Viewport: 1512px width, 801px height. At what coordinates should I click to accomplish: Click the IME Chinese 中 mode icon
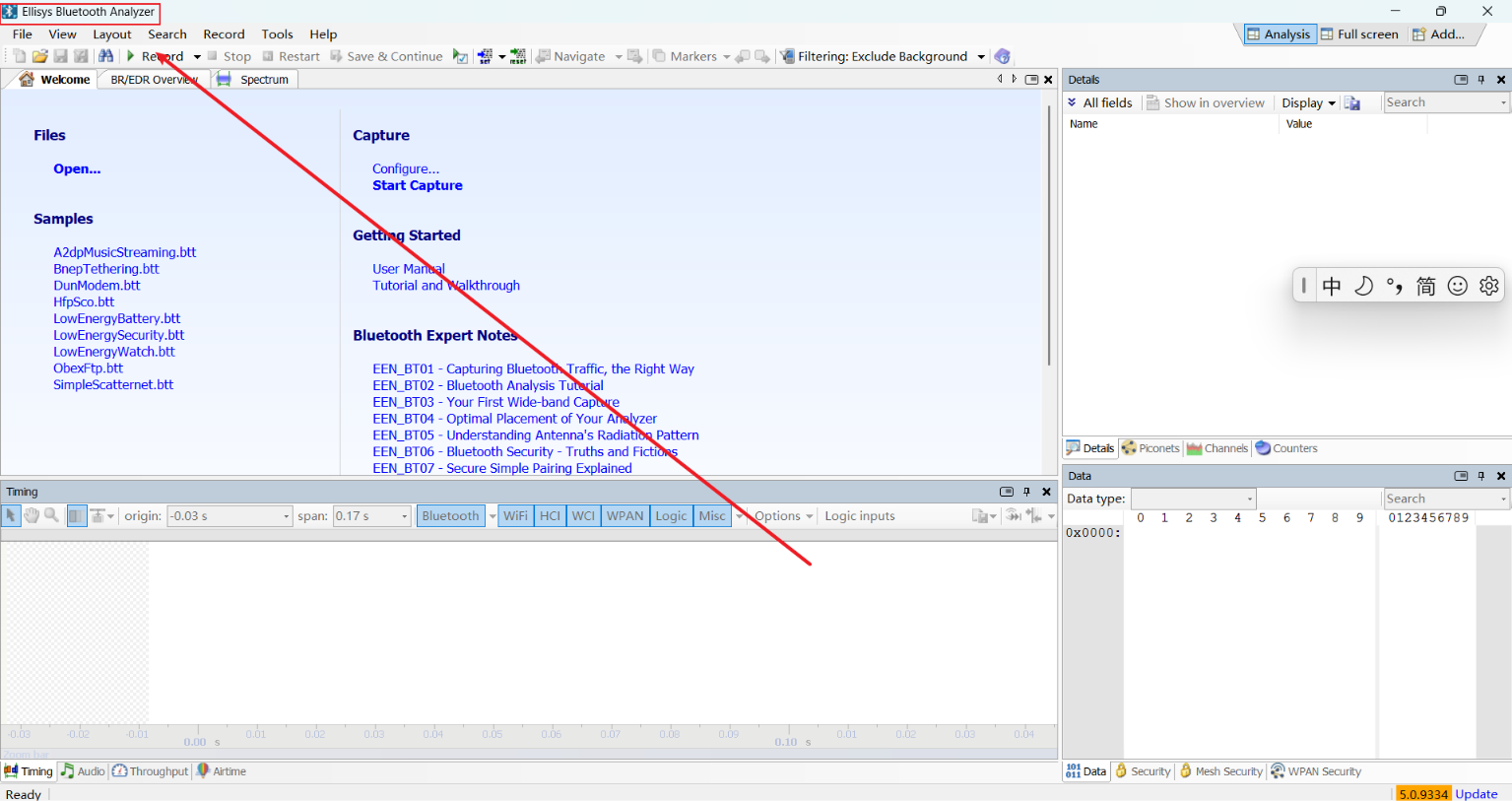coord(1332,286)
